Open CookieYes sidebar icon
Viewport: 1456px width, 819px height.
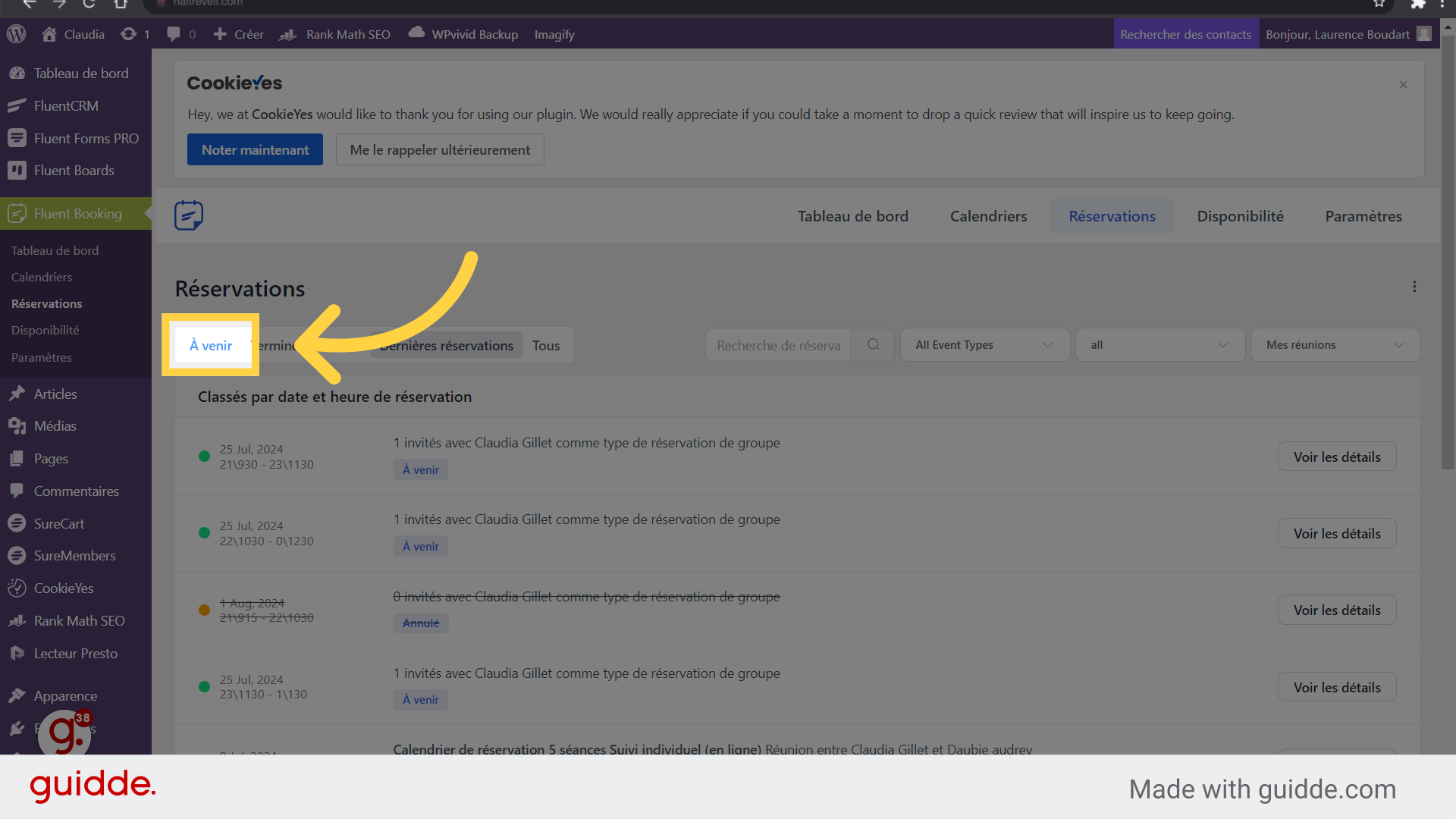point(17,588)
